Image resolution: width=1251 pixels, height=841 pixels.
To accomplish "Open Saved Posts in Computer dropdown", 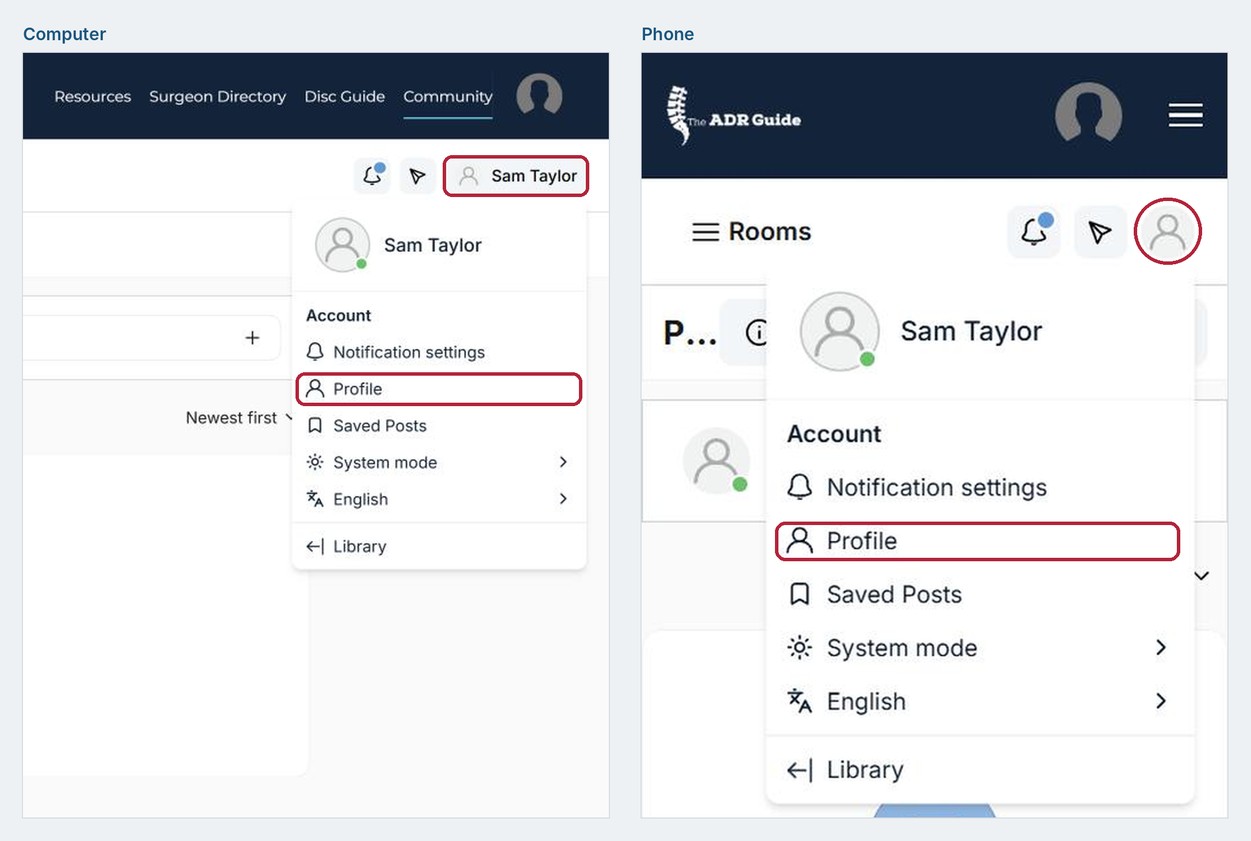I will (438, 426).
